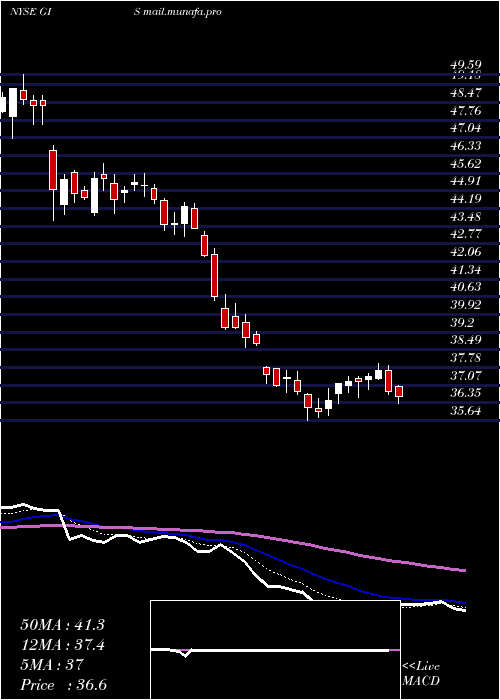Click the 39.92 price axis label

(x=465, y=305)
